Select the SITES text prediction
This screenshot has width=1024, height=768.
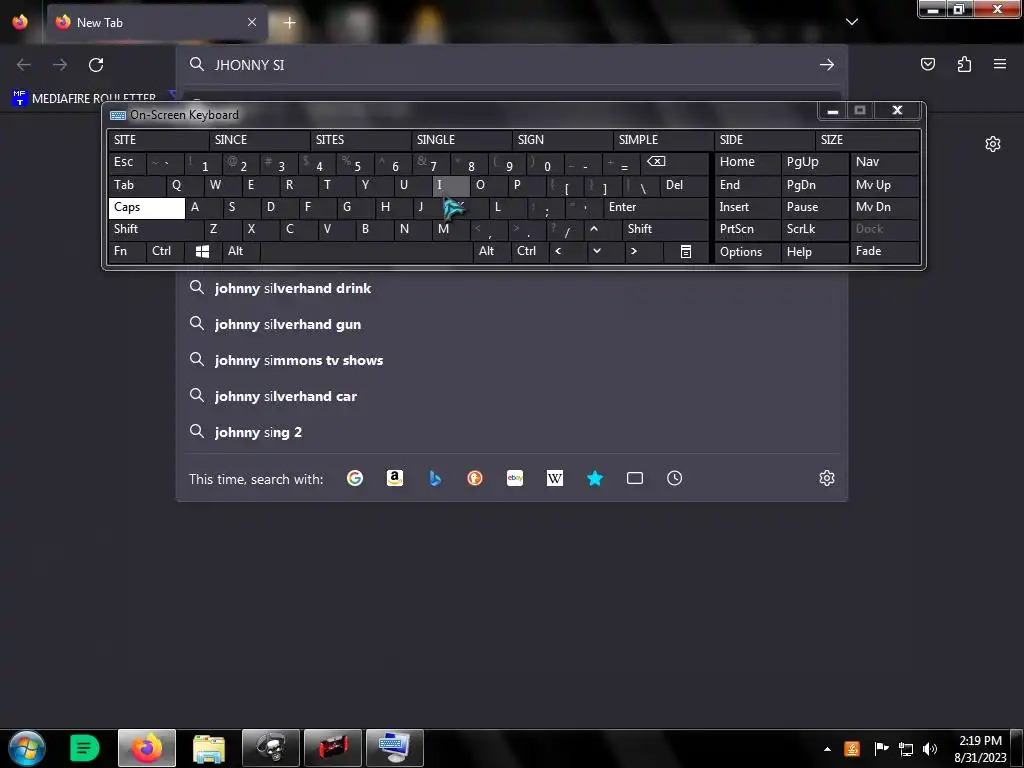(360, 140)
